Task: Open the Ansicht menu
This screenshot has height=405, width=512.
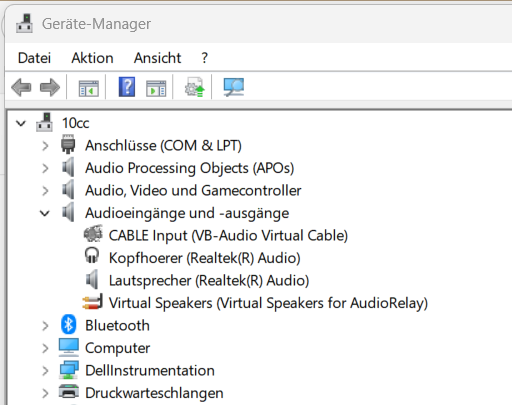Action: pos(157,58)
